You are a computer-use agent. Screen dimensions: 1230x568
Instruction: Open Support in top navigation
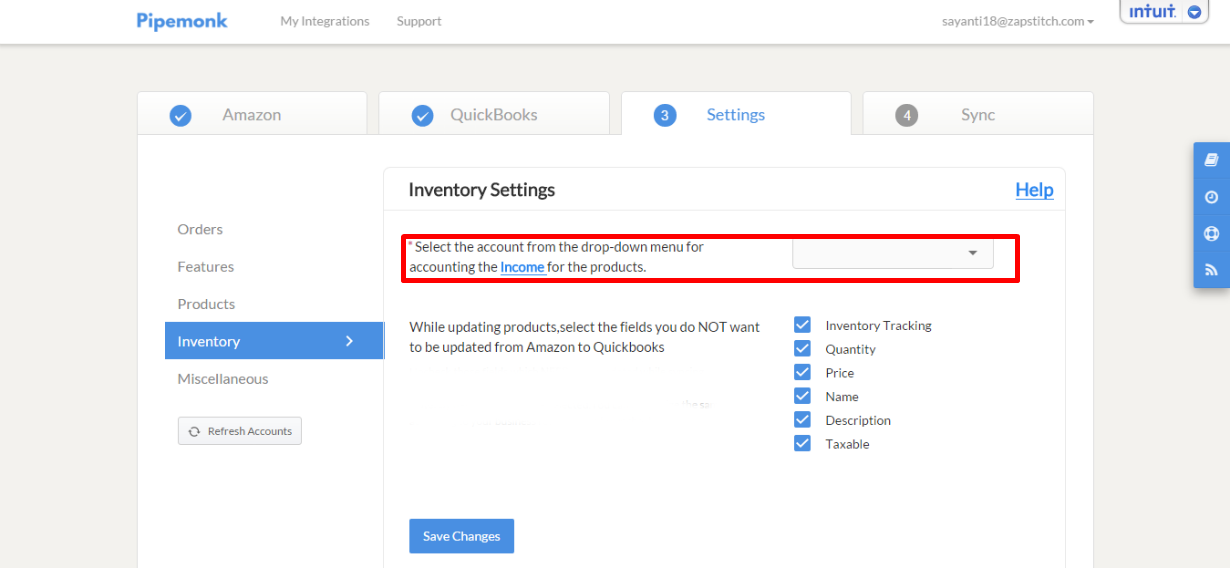419,21
